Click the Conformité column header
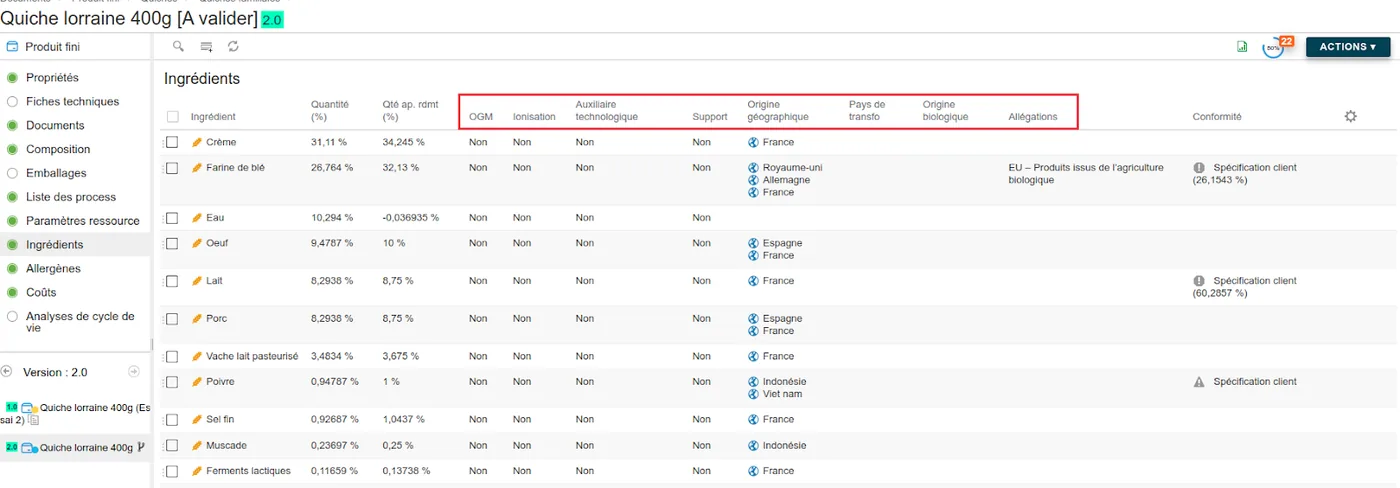 pos(1217,117)
